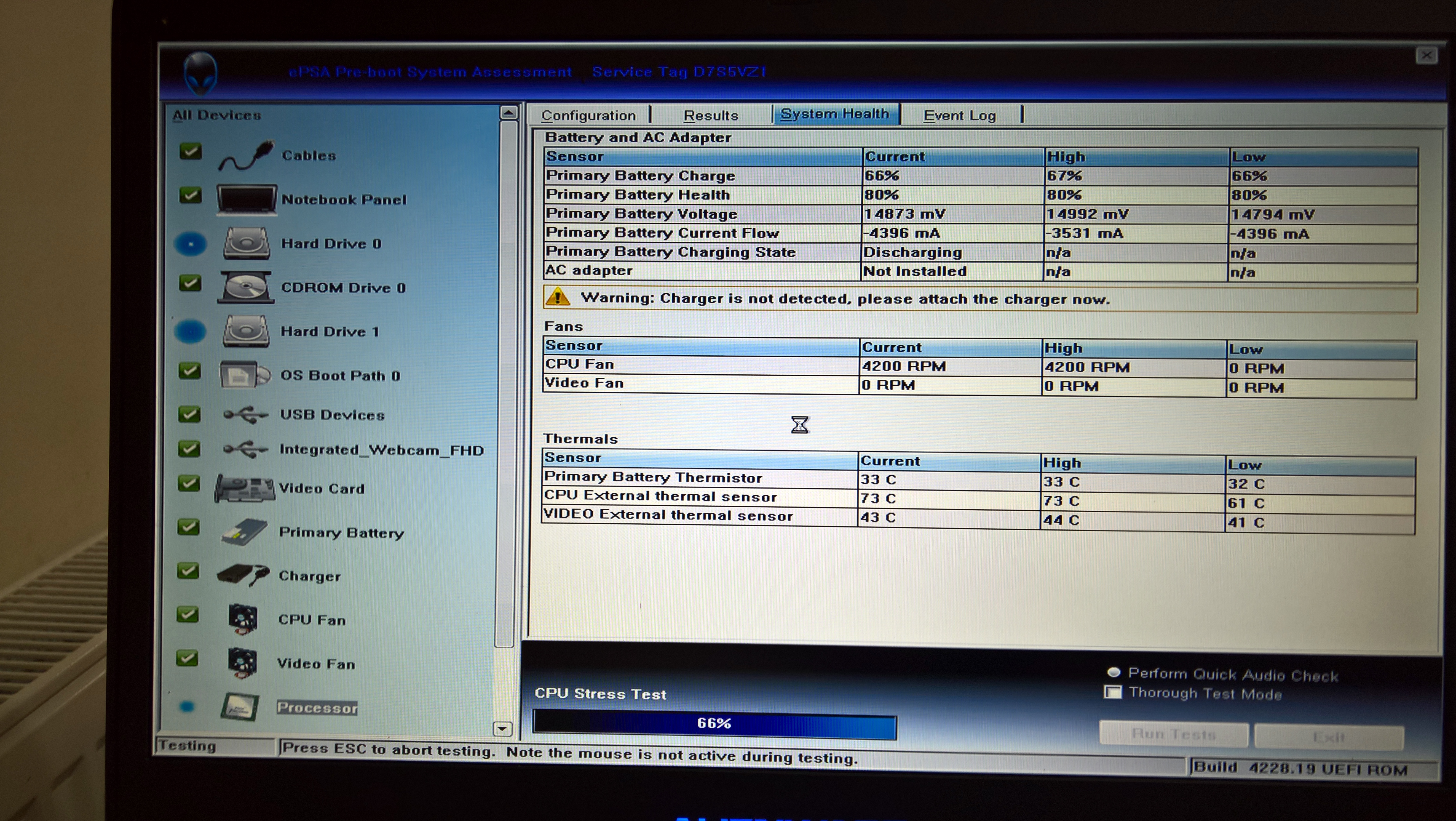Image resolution: width=1456 pixels, height=821 pixels.
Task: Click VIDEO External thermal sensor row
Action: coord(978,518)
